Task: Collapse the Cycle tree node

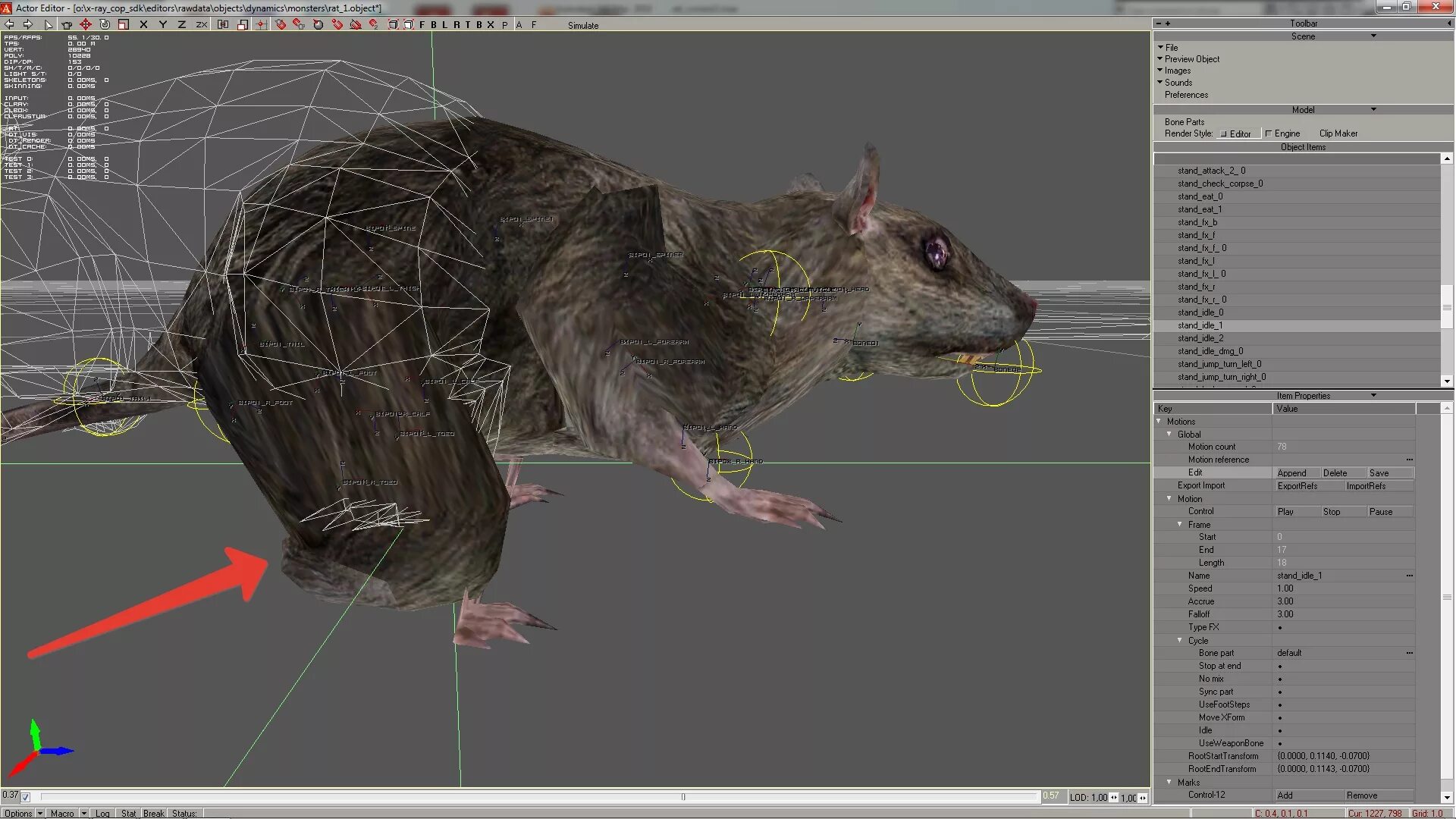Action: click(x=1180, y=640)
